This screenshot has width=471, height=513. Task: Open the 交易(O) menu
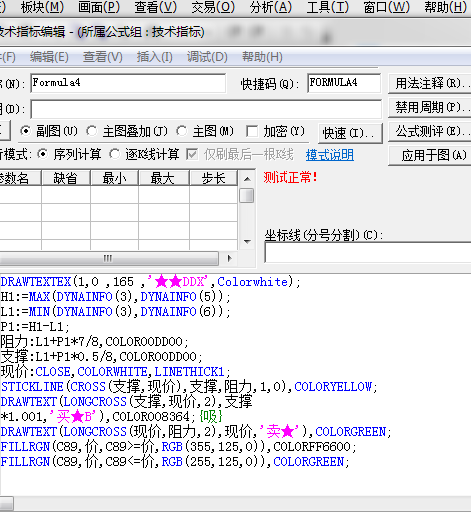213,7
